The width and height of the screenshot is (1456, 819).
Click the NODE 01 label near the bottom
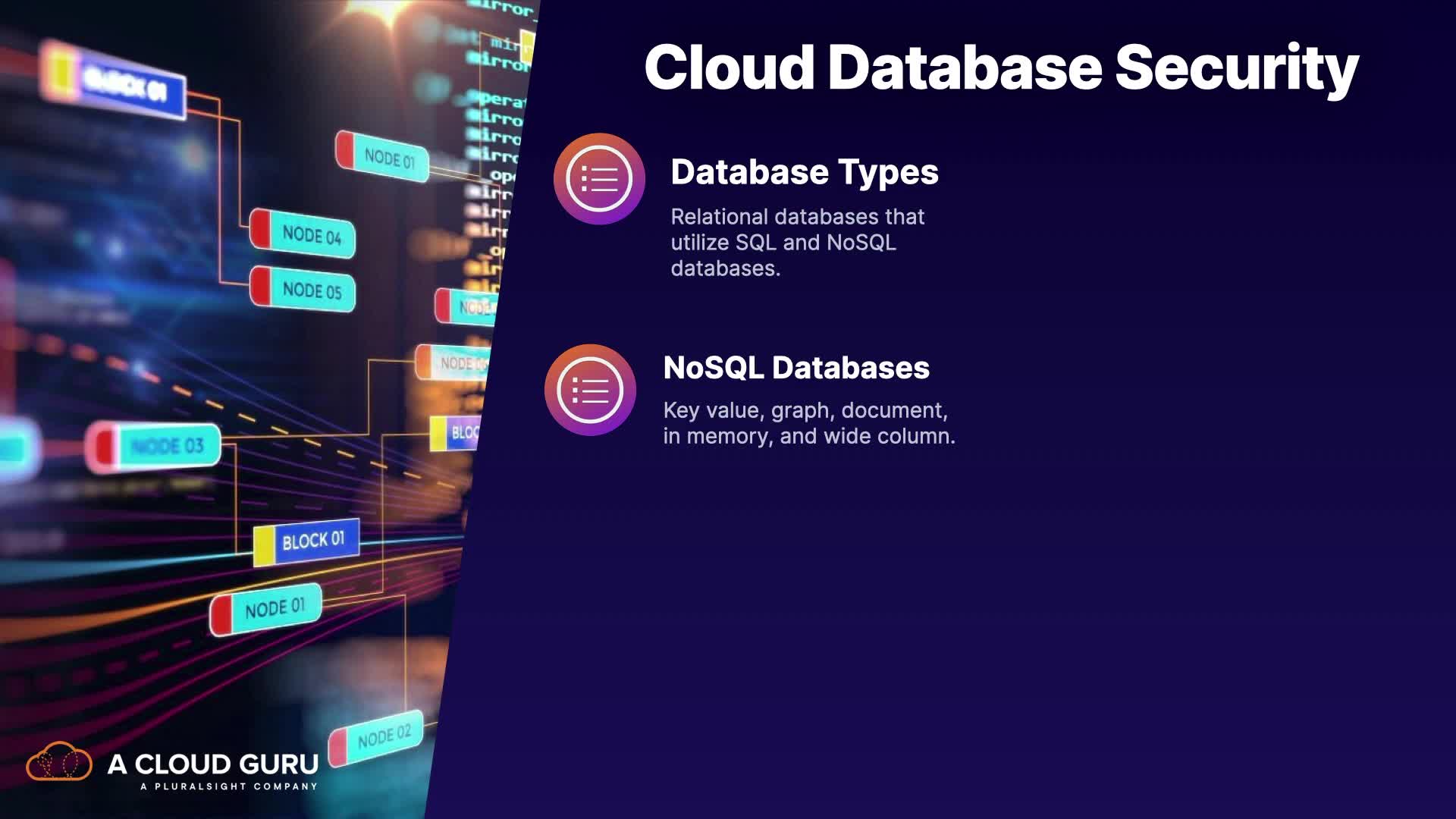click(x=275, y=608)
